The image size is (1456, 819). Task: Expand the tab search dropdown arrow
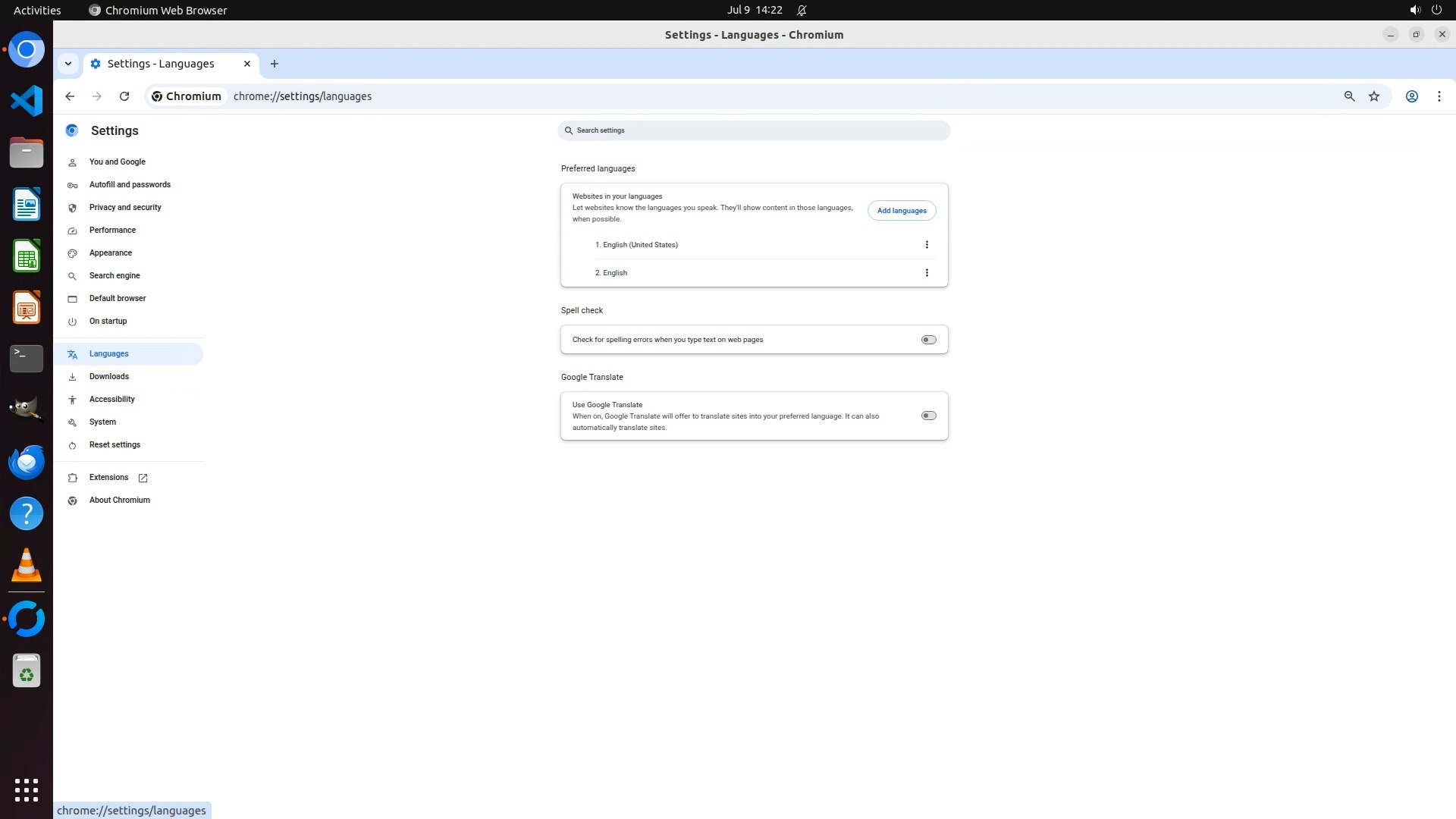[x=68, y=64]
